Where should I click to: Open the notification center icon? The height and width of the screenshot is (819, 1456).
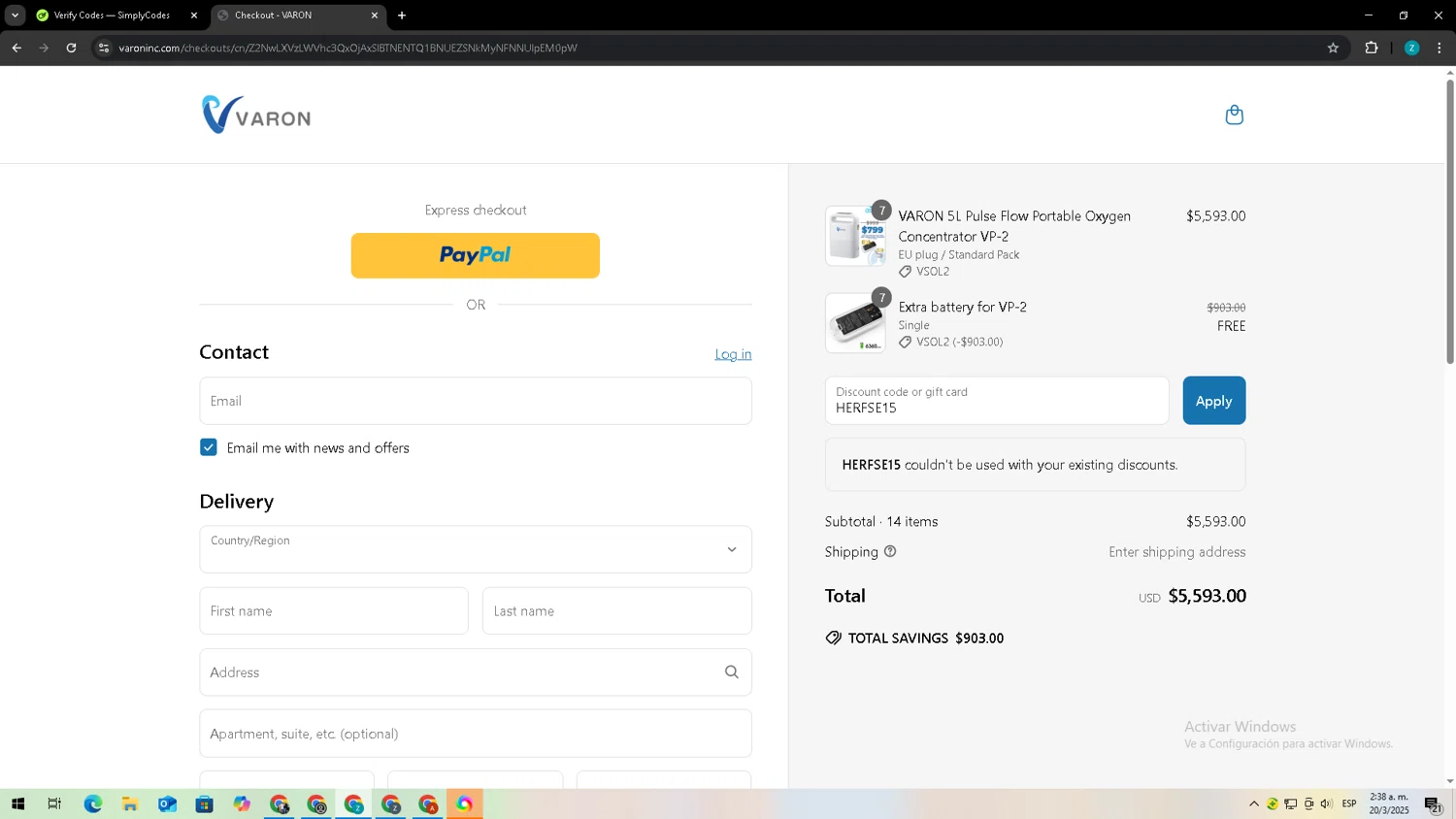pos(1433,803)
